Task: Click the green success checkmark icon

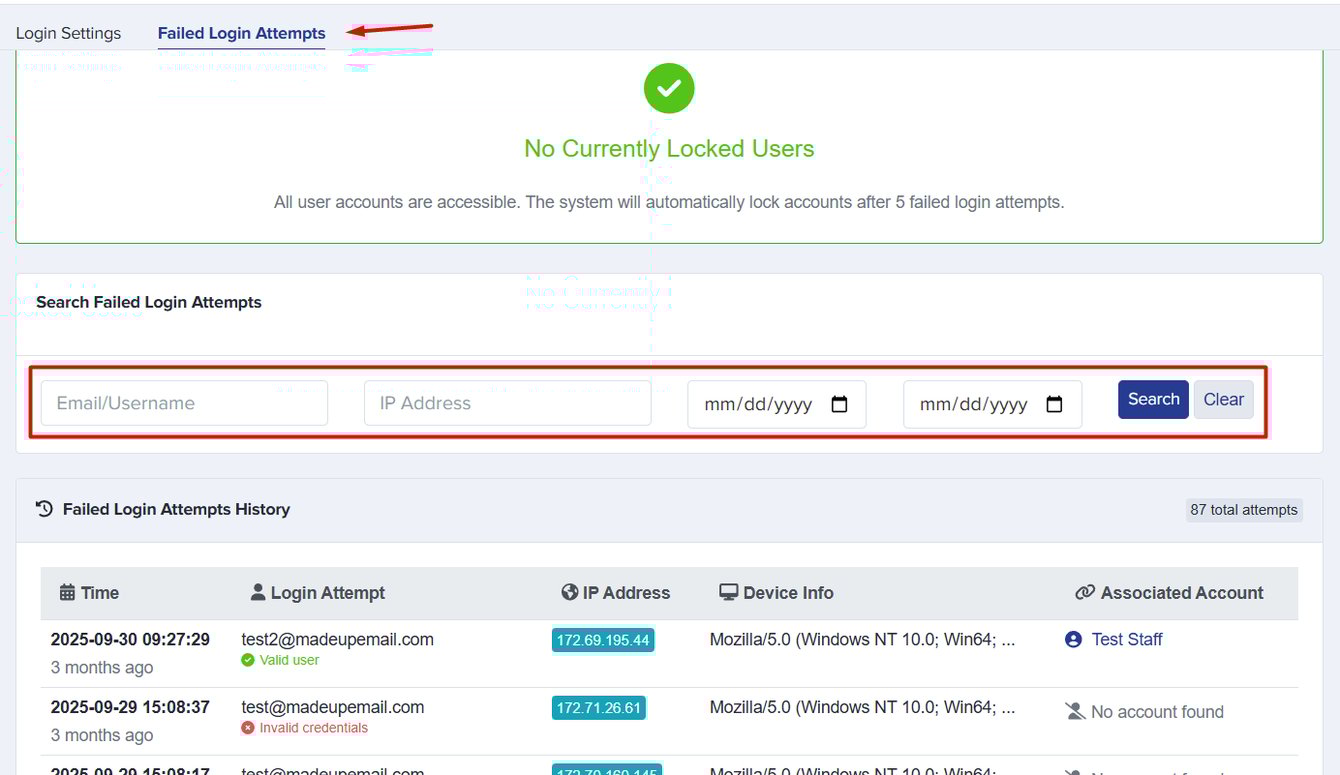Action: pos(668,88)
